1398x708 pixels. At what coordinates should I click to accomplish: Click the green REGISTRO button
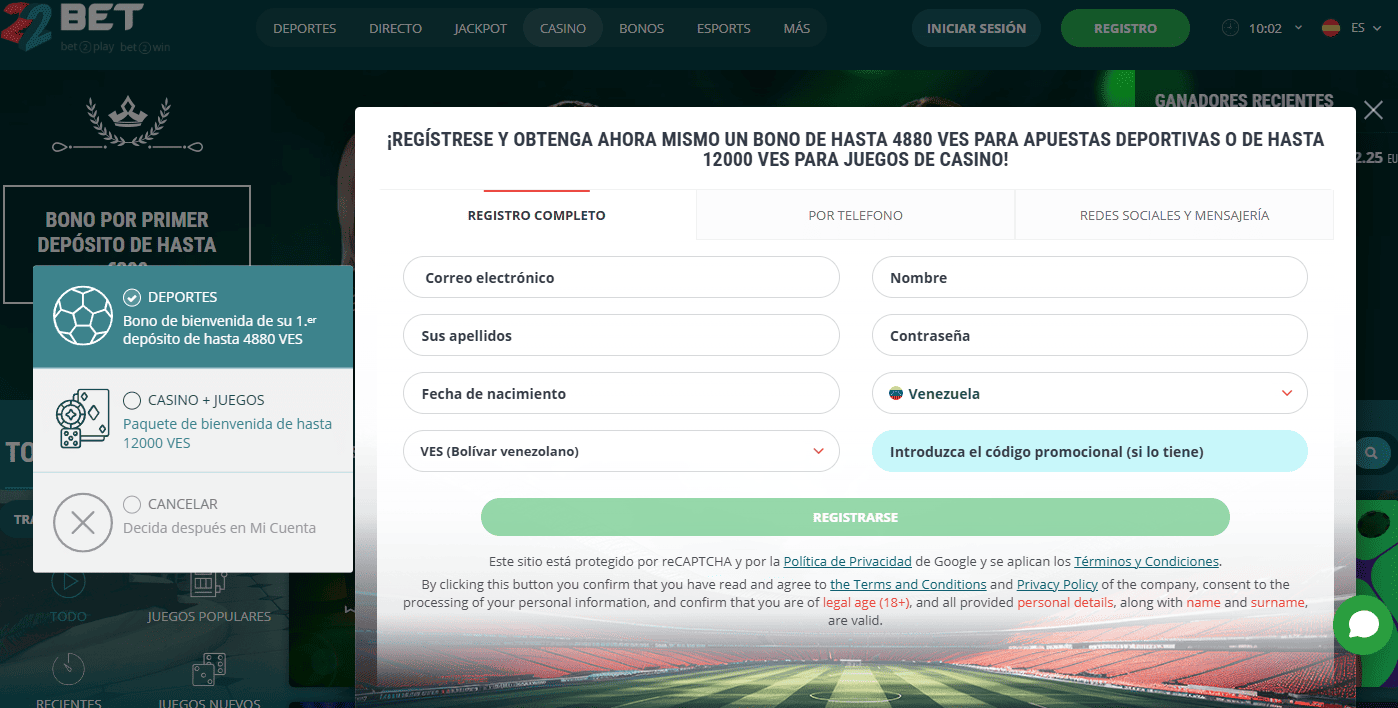point(1125,28)
